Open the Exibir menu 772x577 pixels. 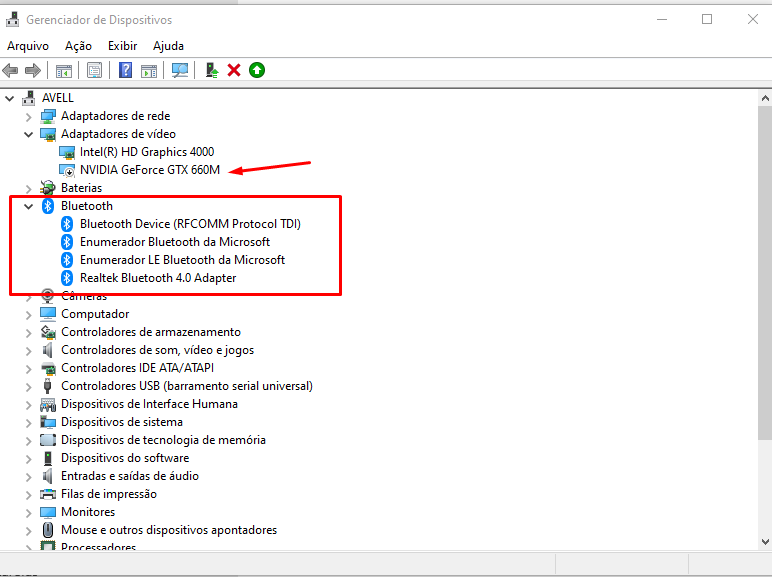123,46
